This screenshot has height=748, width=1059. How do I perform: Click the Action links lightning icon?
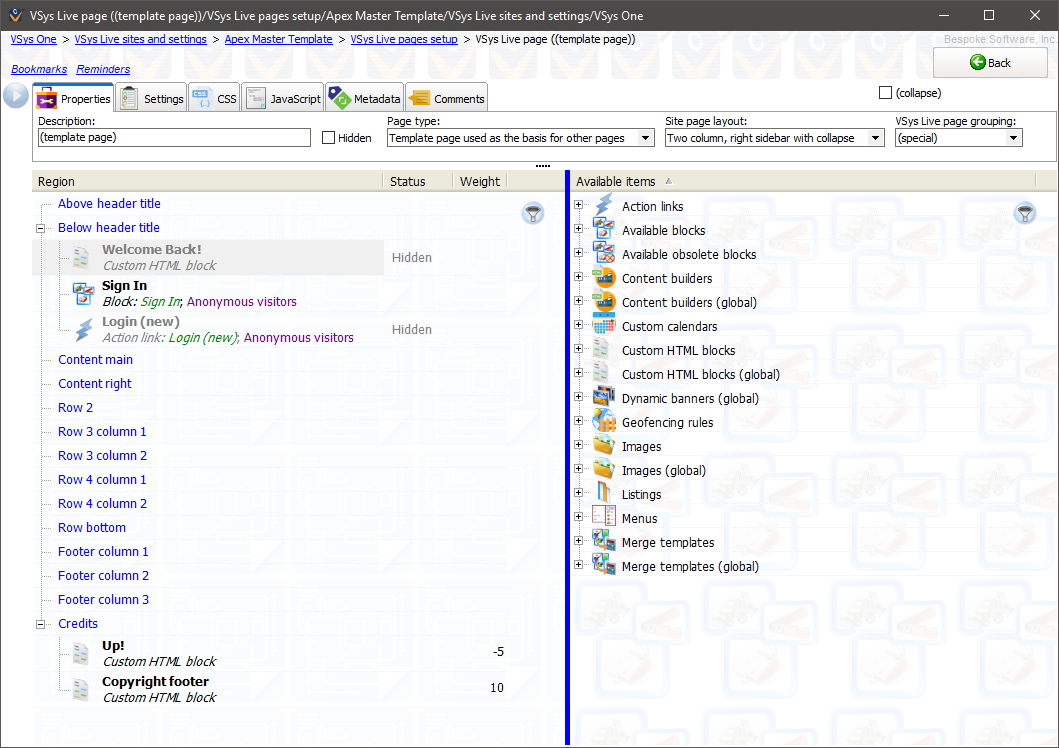click(x=604, y=206)
